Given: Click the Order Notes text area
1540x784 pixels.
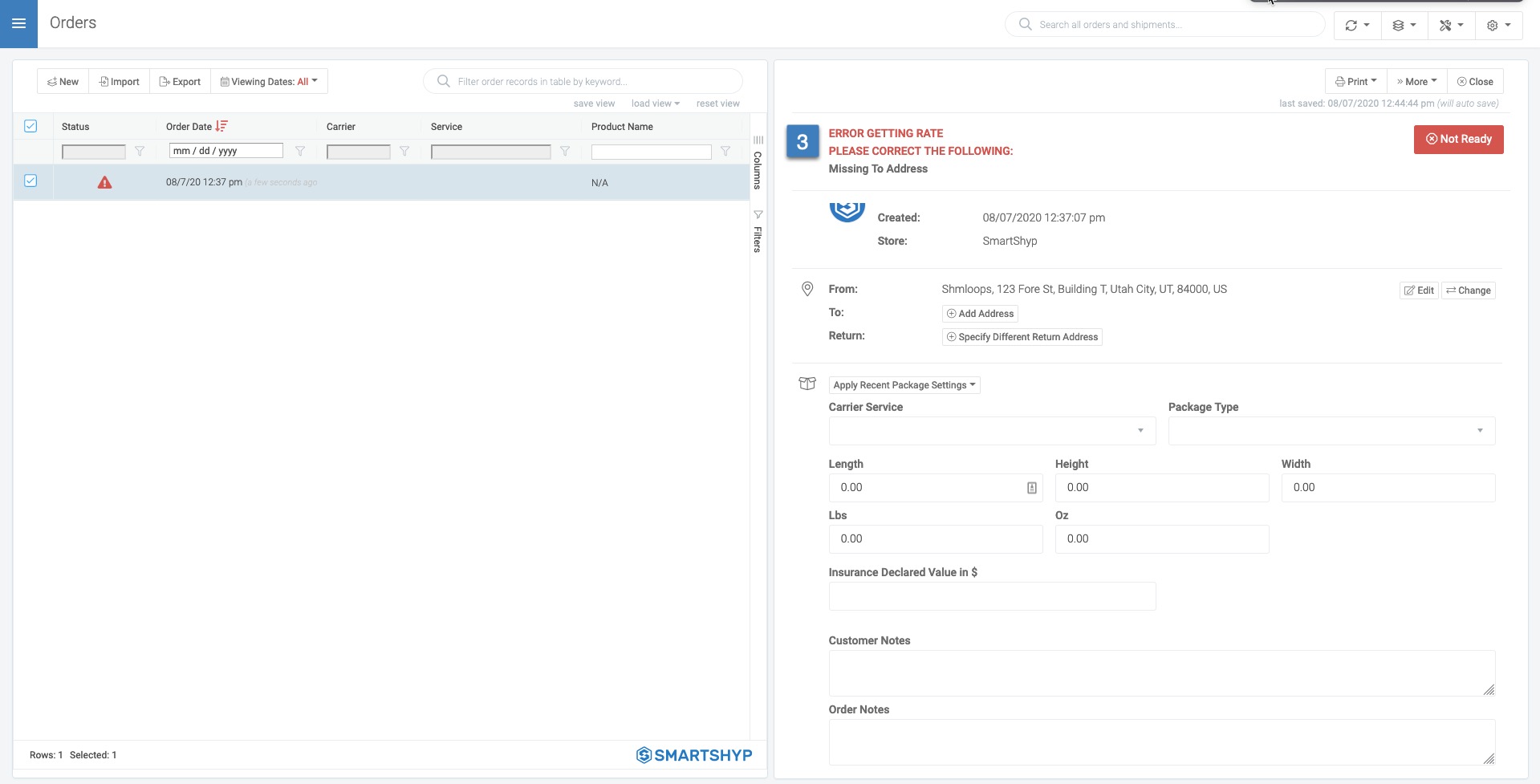Looking at the screenshot, I should 1162,742.
